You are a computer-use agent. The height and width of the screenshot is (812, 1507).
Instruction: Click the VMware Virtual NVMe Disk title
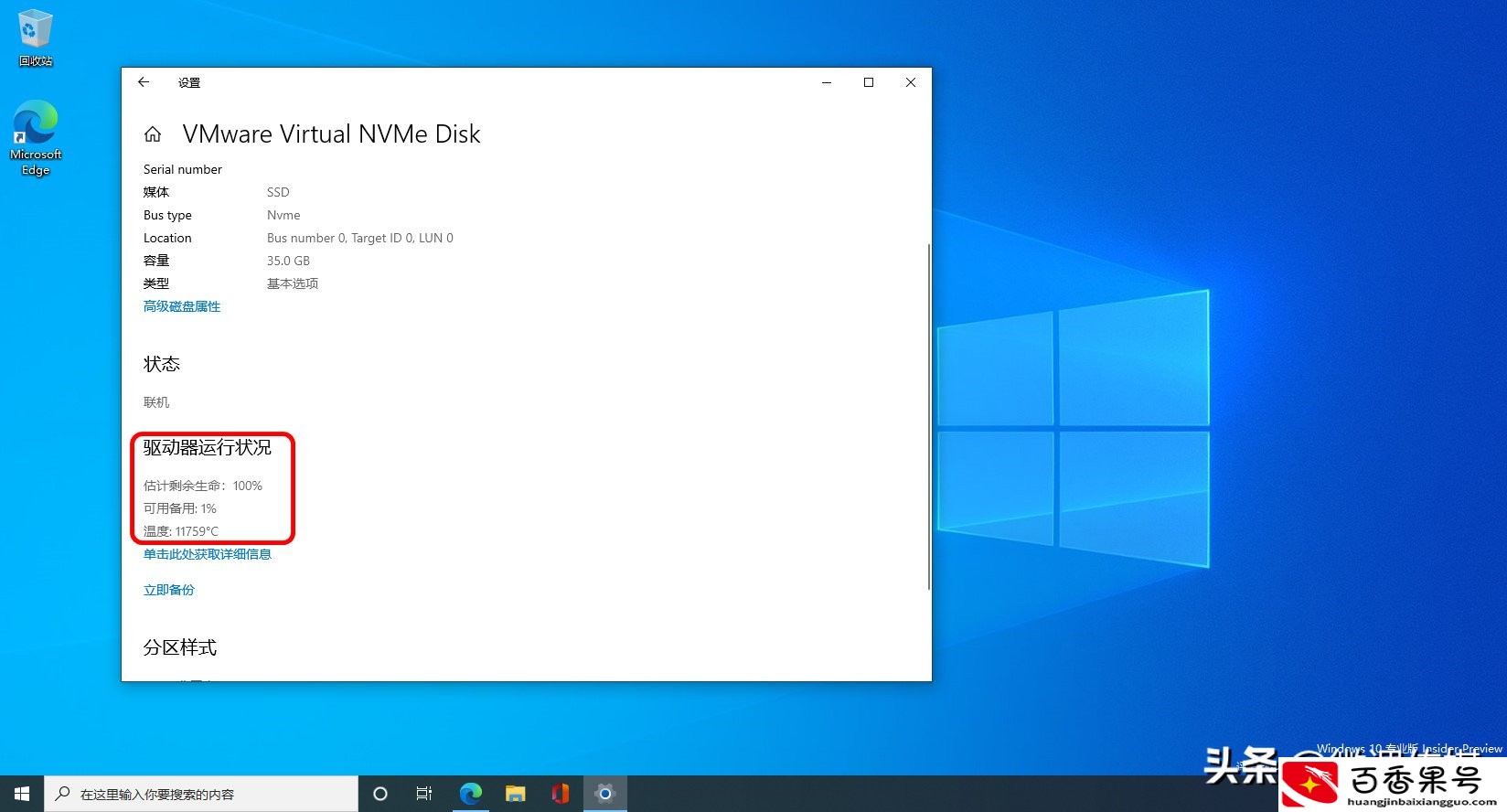331,134
